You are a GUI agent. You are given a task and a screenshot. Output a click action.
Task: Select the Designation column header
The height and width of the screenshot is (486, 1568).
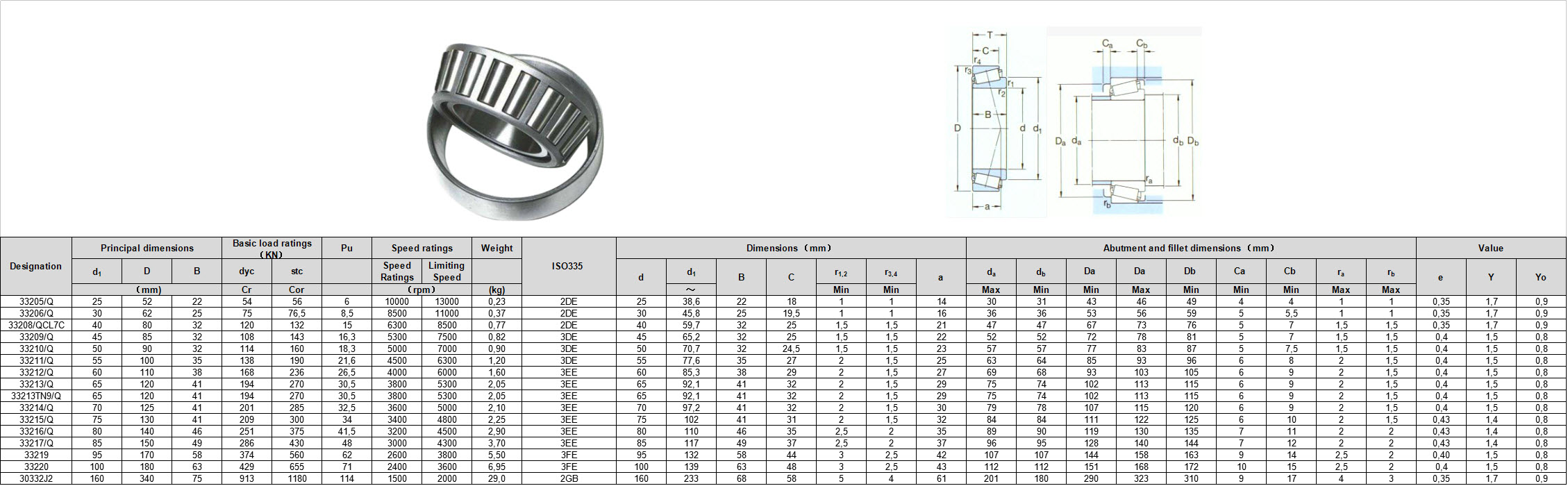[35, 267]
